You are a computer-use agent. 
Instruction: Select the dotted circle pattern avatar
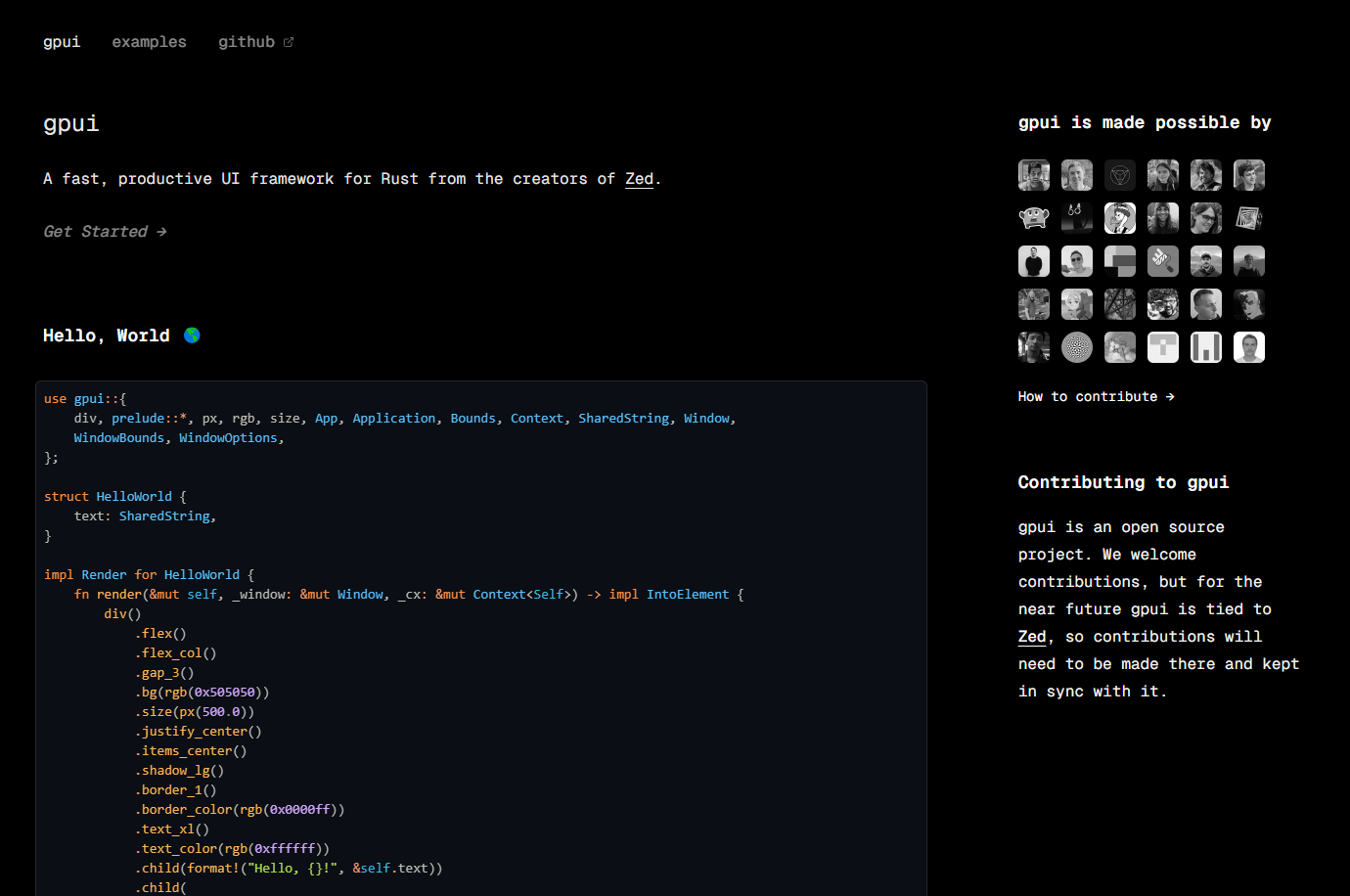(1077, 347)
